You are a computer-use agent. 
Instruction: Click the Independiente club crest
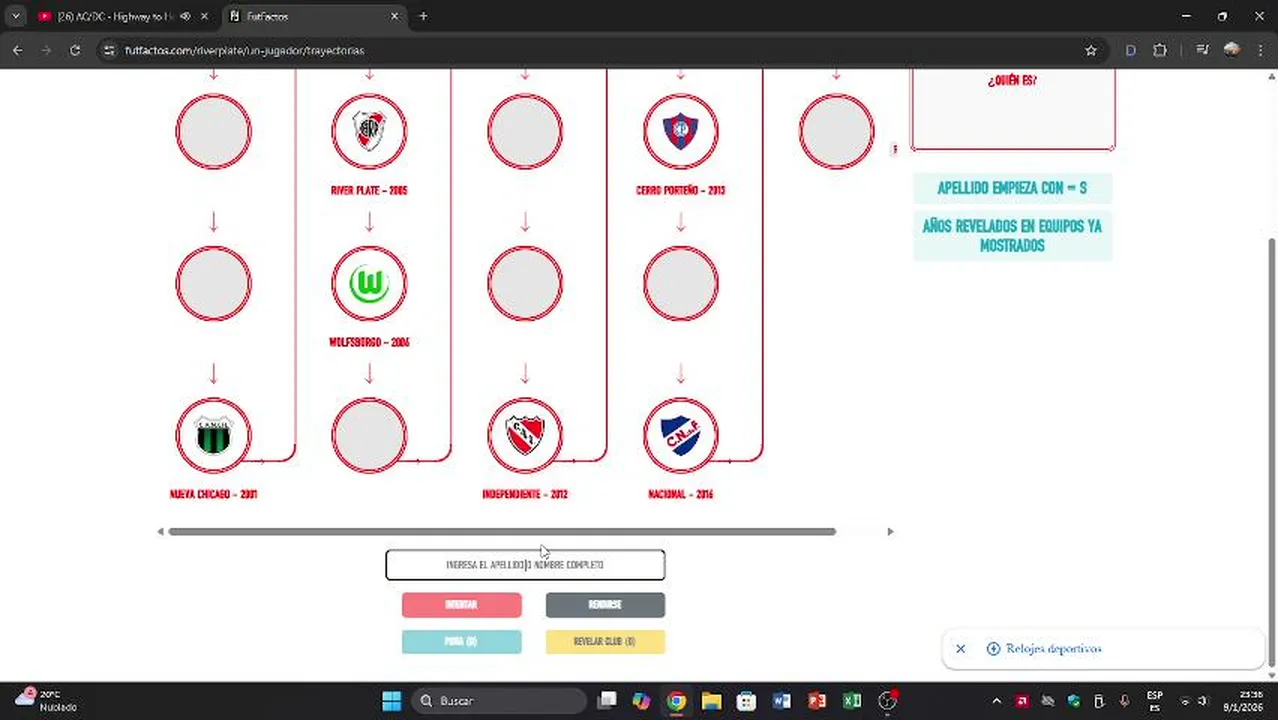525,436
